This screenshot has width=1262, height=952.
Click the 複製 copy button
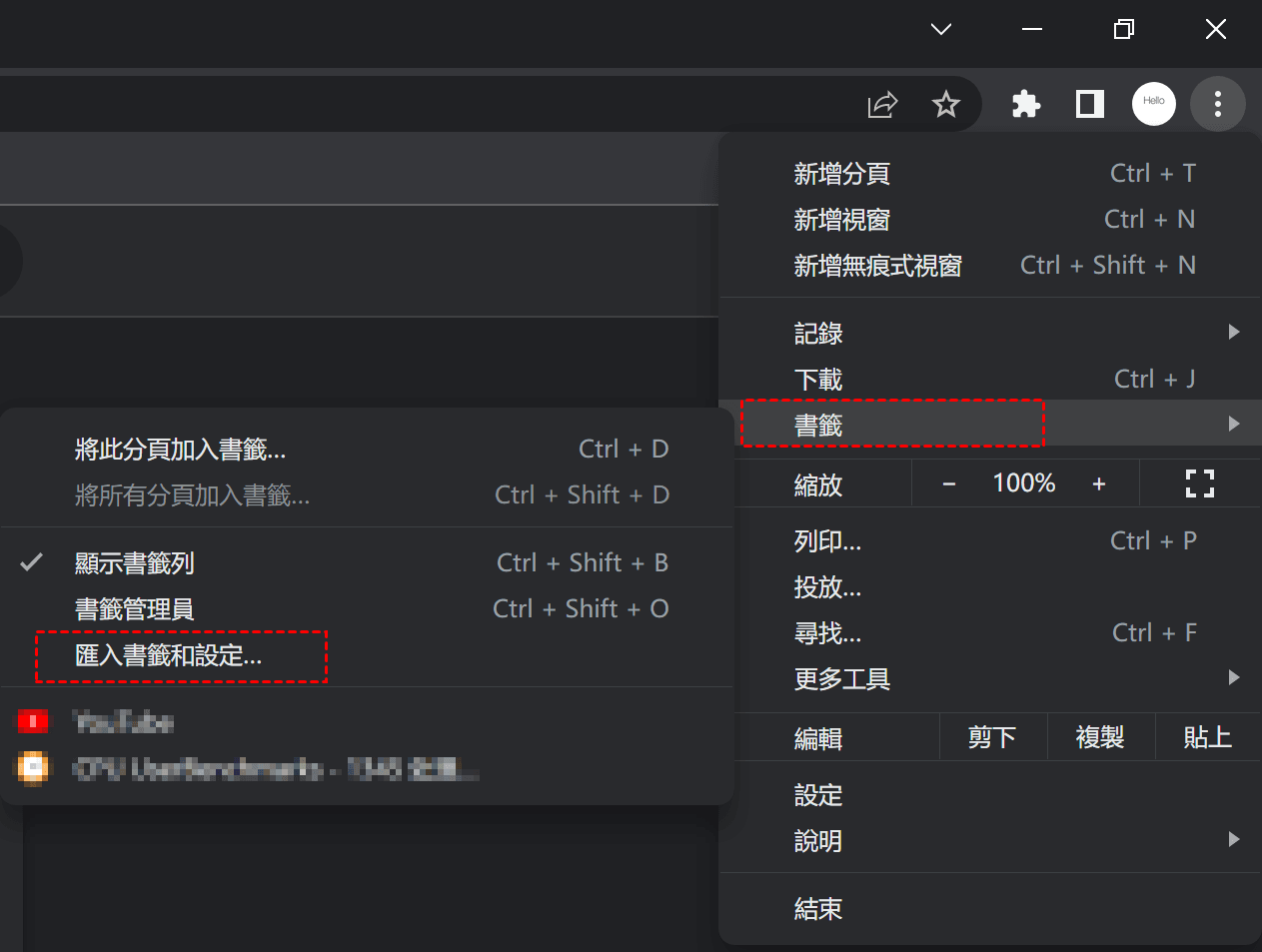point(1099,738)
